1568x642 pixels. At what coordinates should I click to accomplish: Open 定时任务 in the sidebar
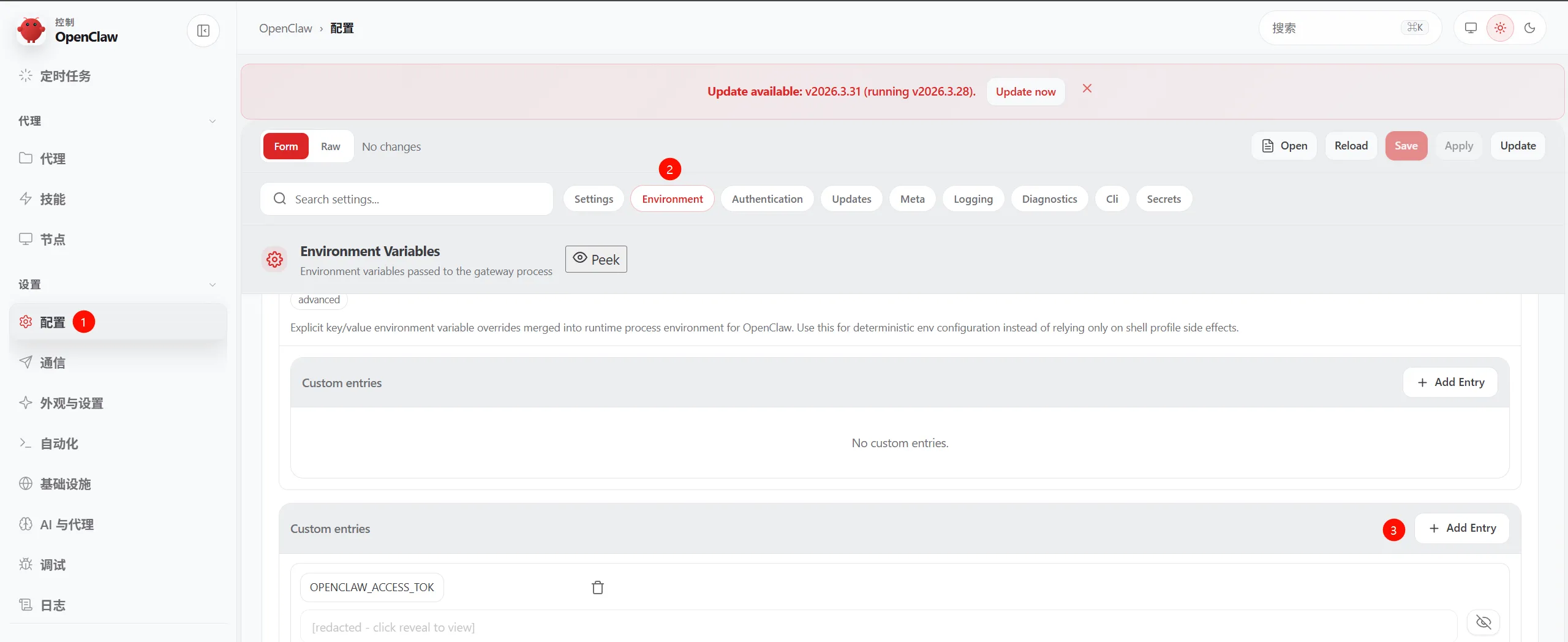[65, 76]
